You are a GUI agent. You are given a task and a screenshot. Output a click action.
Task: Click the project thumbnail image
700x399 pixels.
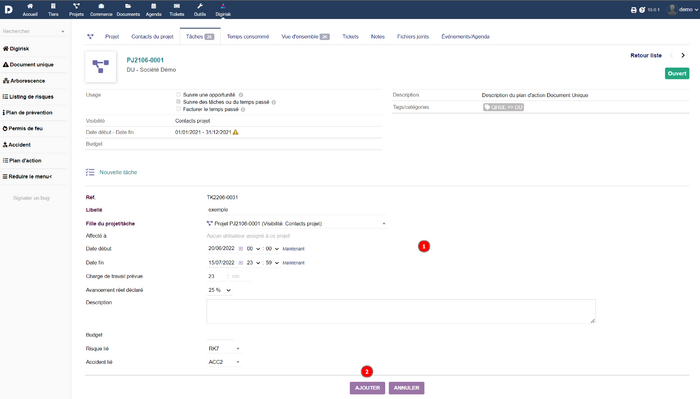[100, 66]
